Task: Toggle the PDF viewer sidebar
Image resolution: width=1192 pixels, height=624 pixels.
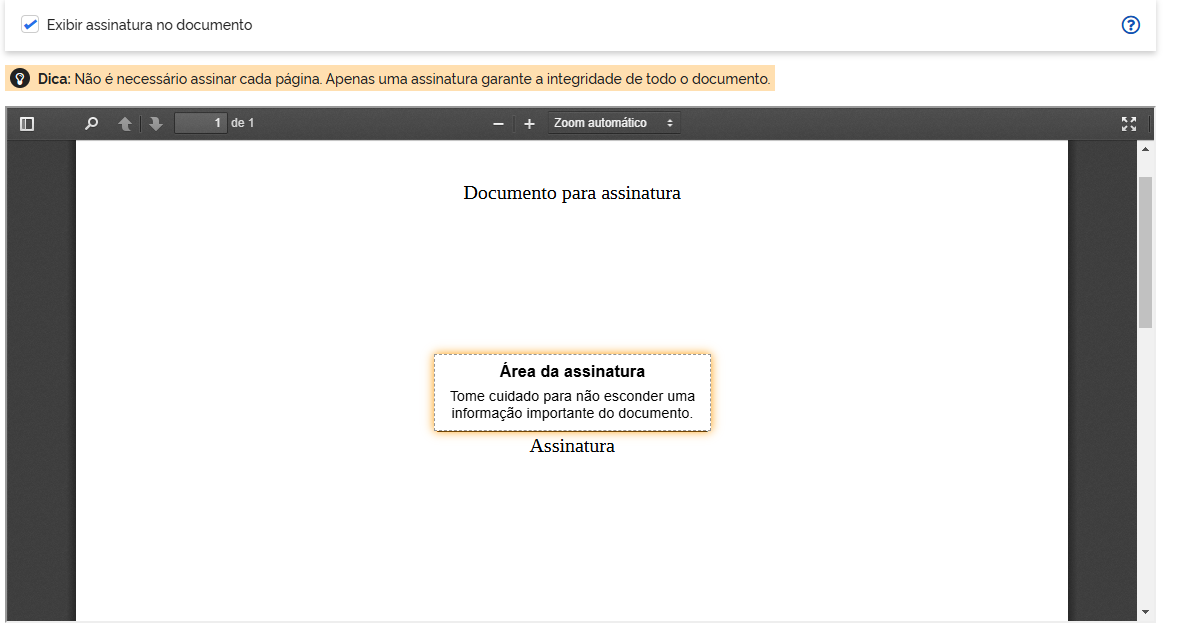Action: pyautogui.click(x=27, y=124)
